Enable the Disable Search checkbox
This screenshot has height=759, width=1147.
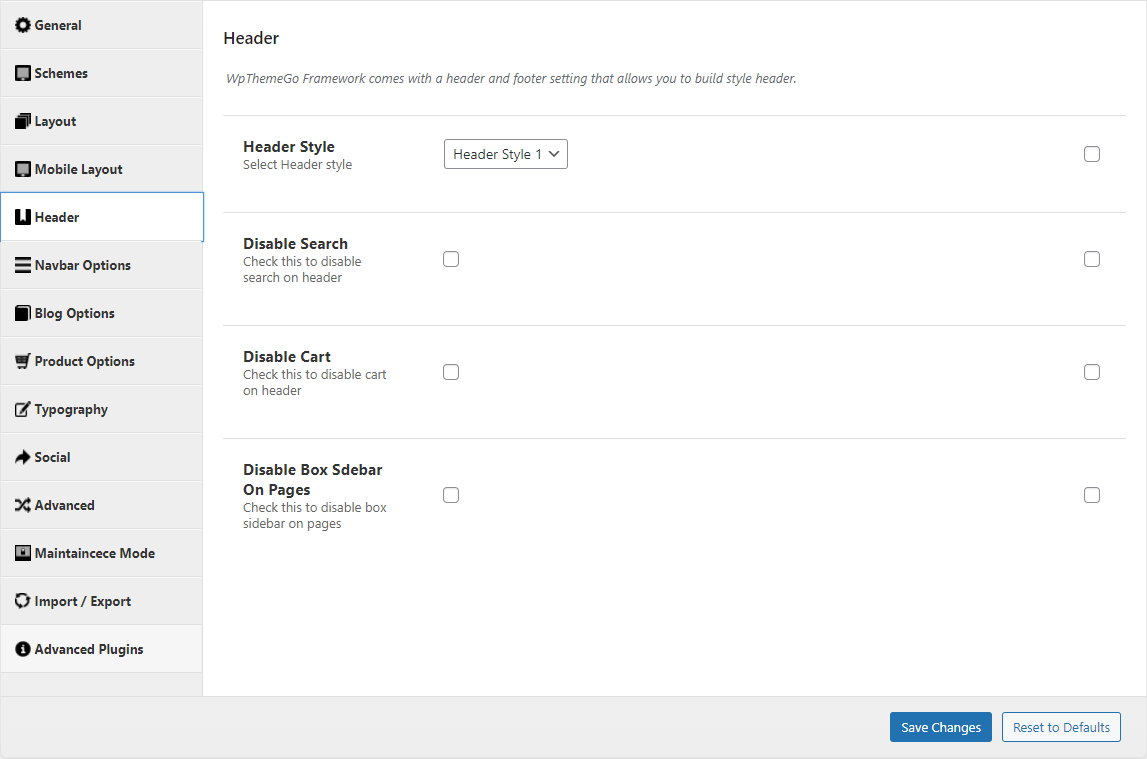coord(451,260)
